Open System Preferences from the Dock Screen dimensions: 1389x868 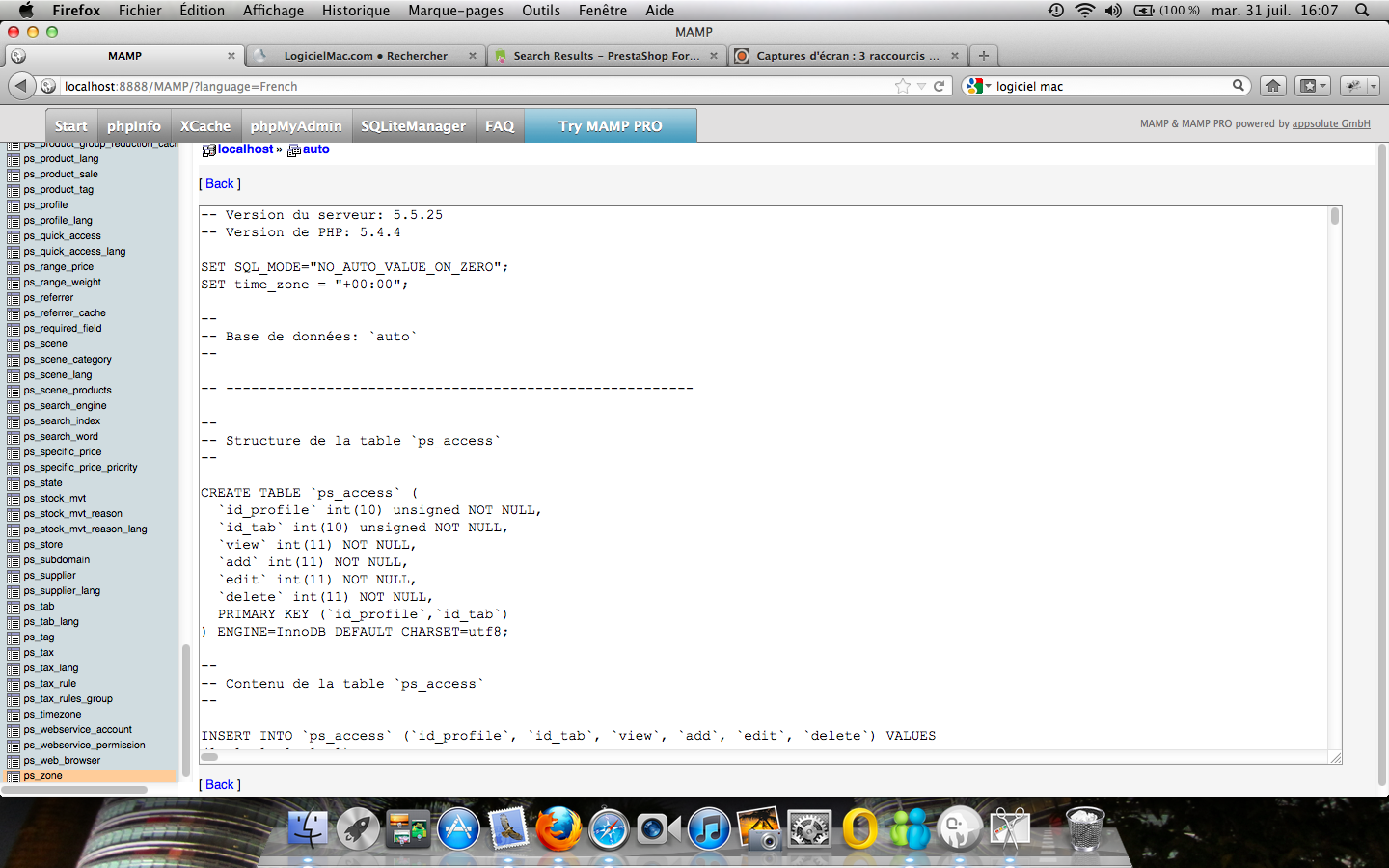point(809,828)
